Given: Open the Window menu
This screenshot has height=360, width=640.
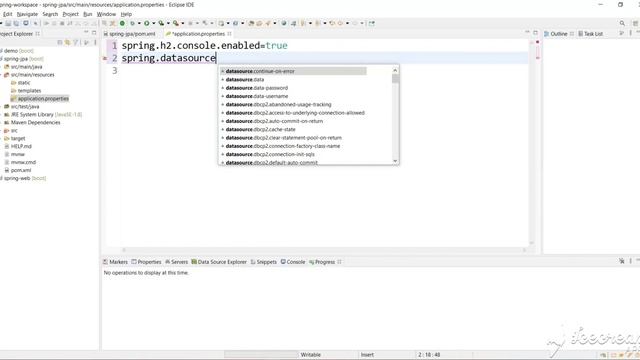Looking at the screenshot, I should [x=106, y=14].
